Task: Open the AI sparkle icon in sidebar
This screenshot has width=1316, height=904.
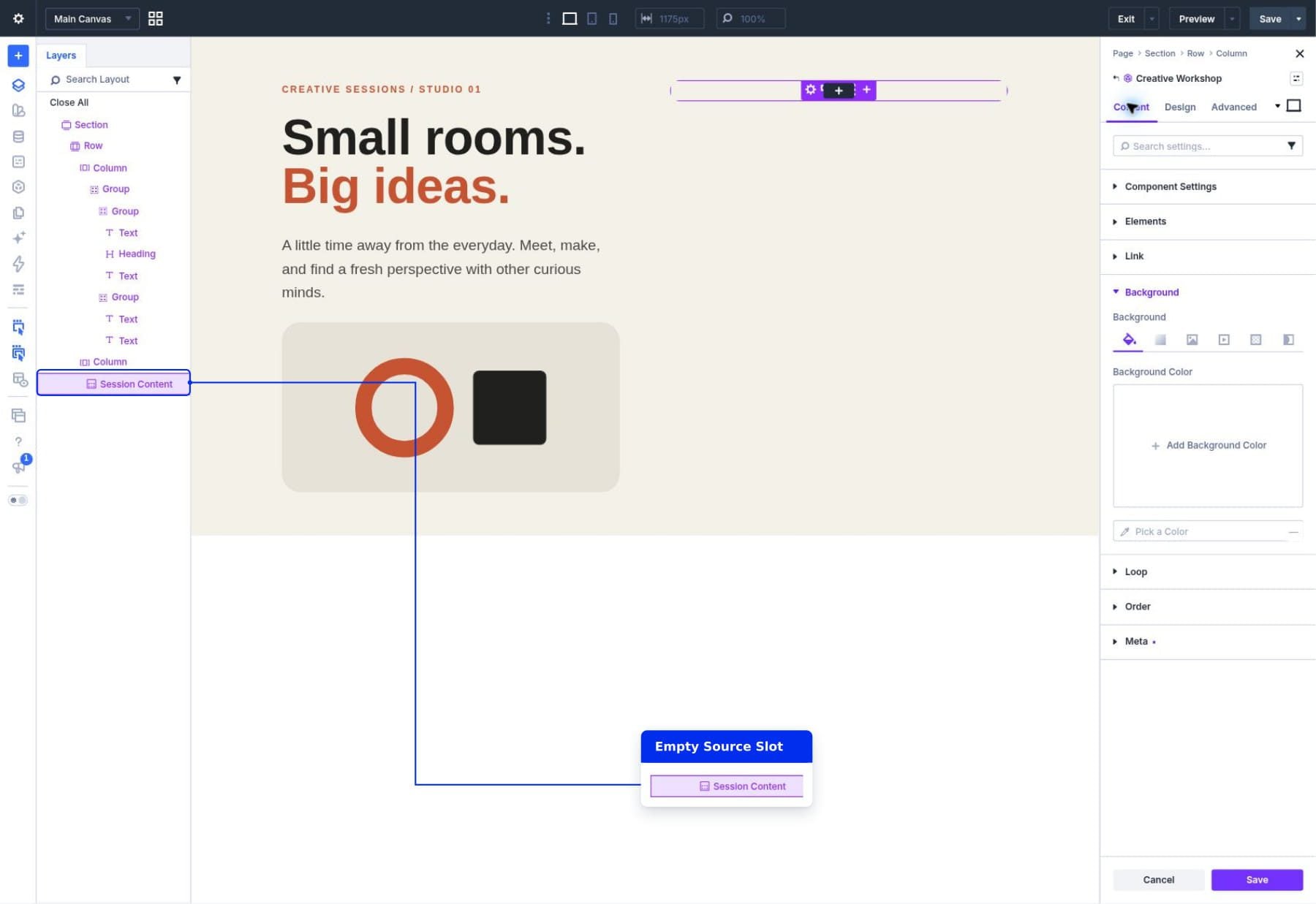Action: (18, 238)
